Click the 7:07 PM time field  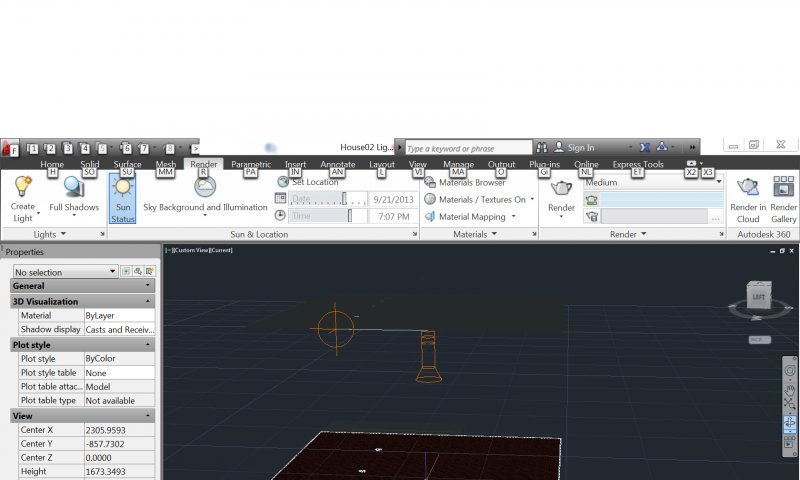coord(393,216)
